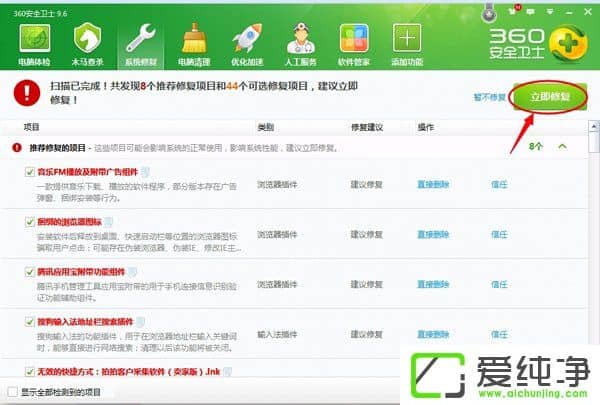Click 浏览器插件 category of 音乐FM row

(x=277, y=185)
